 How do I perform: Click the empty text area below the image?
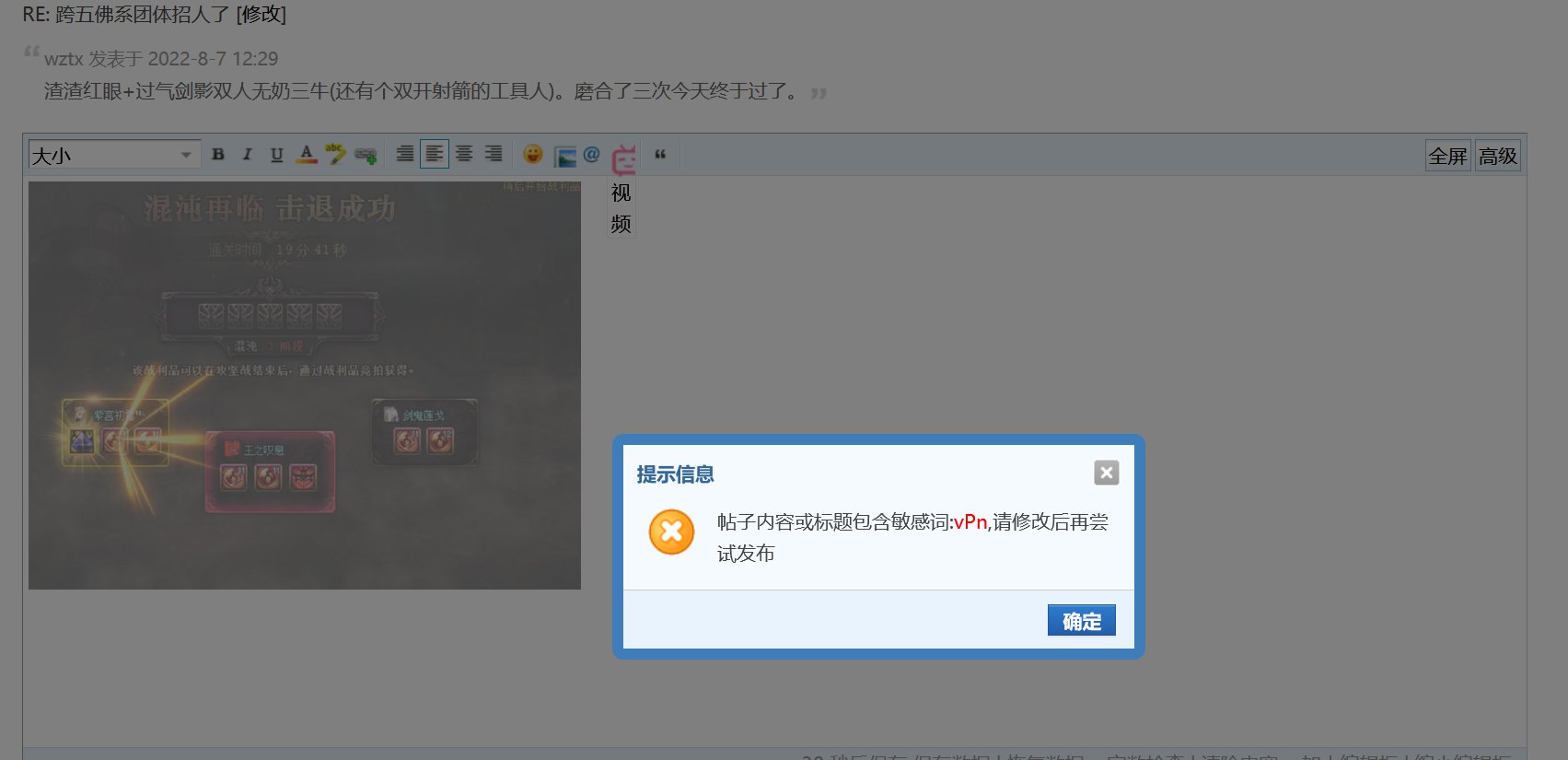[773, 668]
